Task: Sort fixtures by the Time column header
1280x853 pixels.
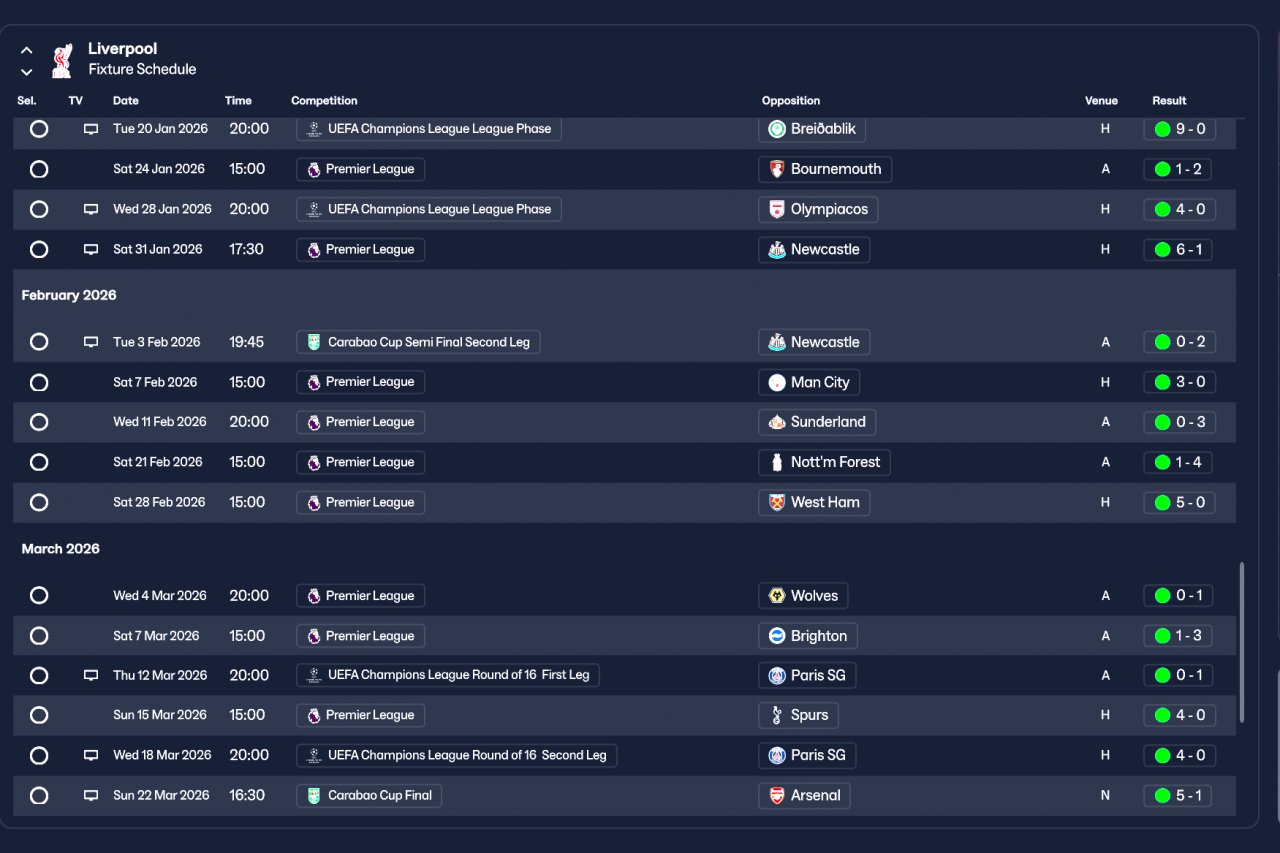Action: pyautogui.click(x=238, y=101)
